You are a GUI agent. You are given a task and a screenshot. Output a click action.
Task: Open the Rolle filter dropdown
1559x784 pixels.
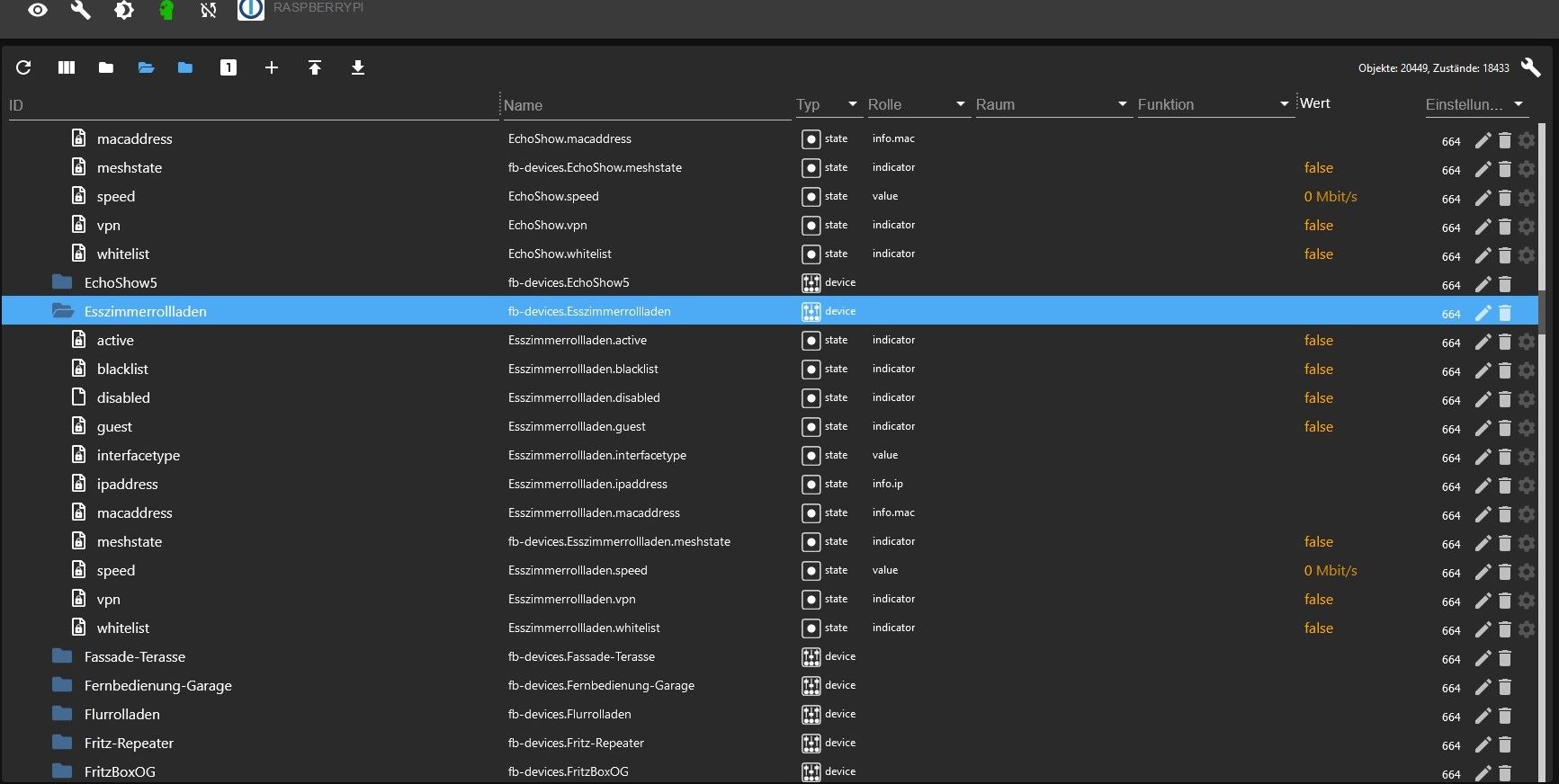960,104
